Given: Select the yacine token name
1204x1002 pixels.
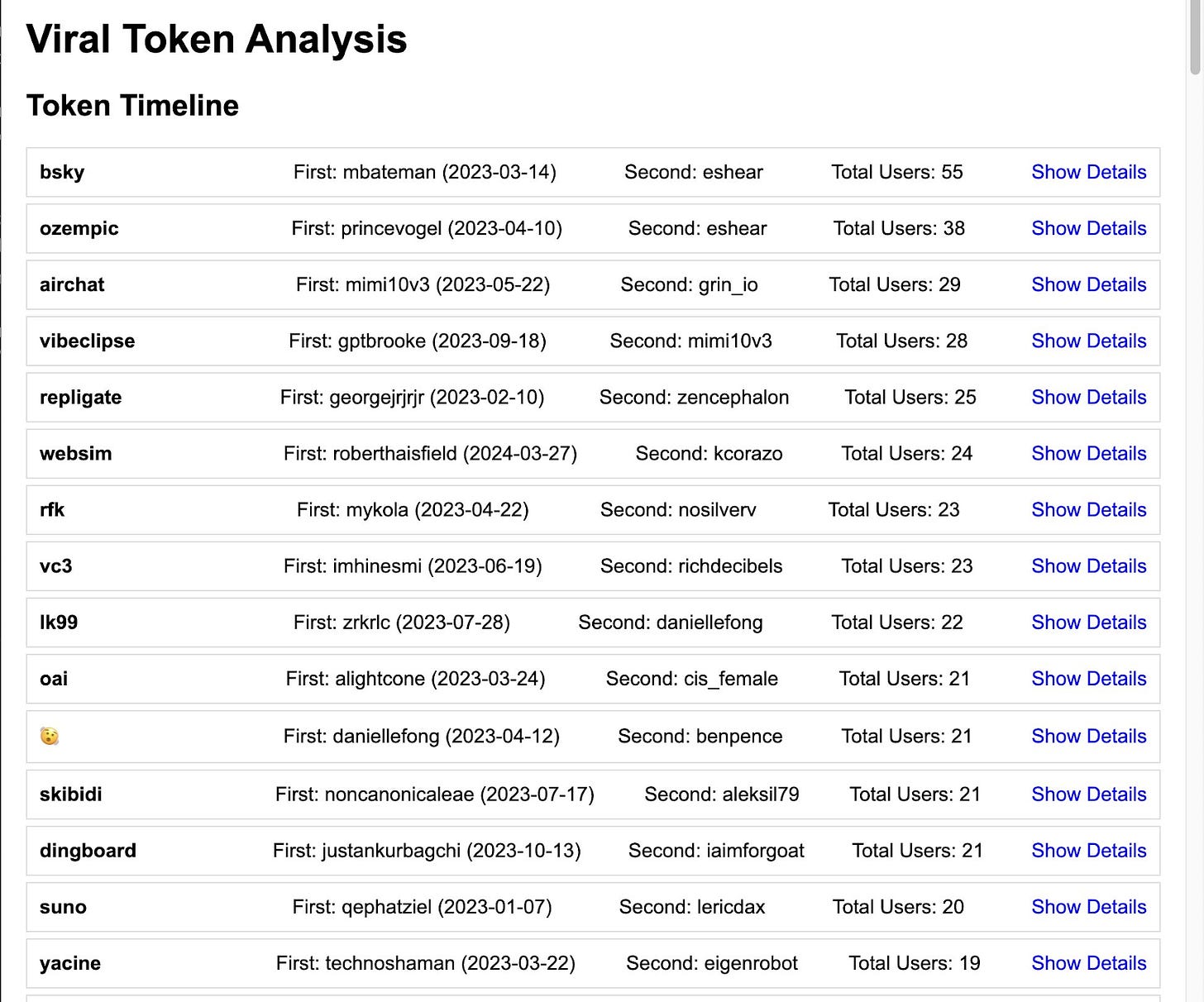Looking at the screenshot, I should pos(70,962).
